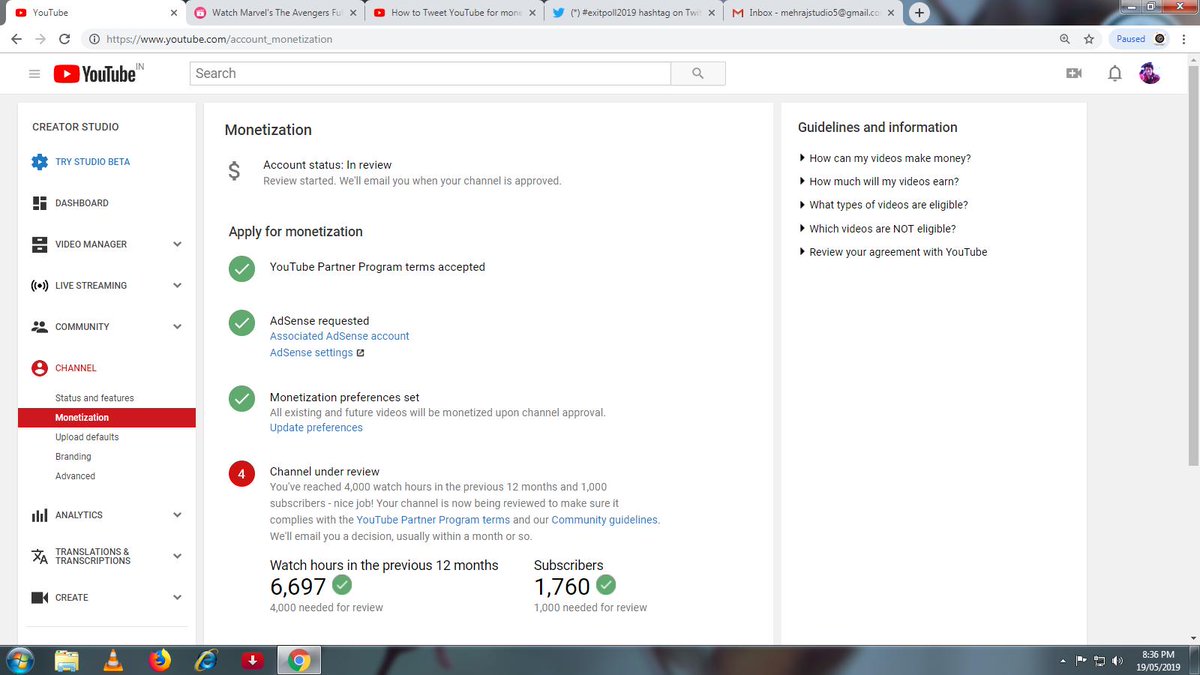Open Firefox from the taskbar
1200x675 pixels.
tap(160, 660)
